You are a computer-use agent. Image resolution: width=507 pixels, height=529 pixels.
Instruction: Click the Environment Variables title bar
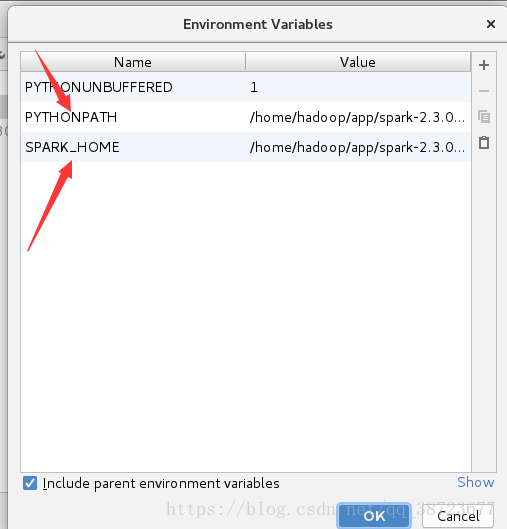(258, 24)
